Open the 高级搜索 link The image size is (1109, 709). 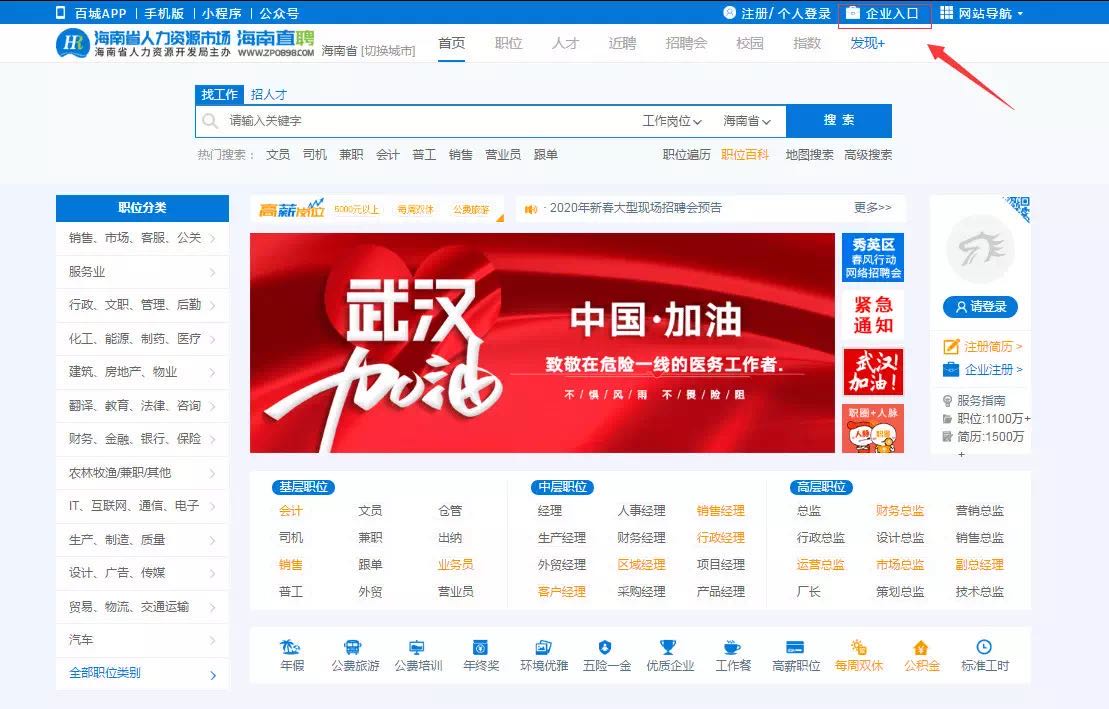click(867, 155)
